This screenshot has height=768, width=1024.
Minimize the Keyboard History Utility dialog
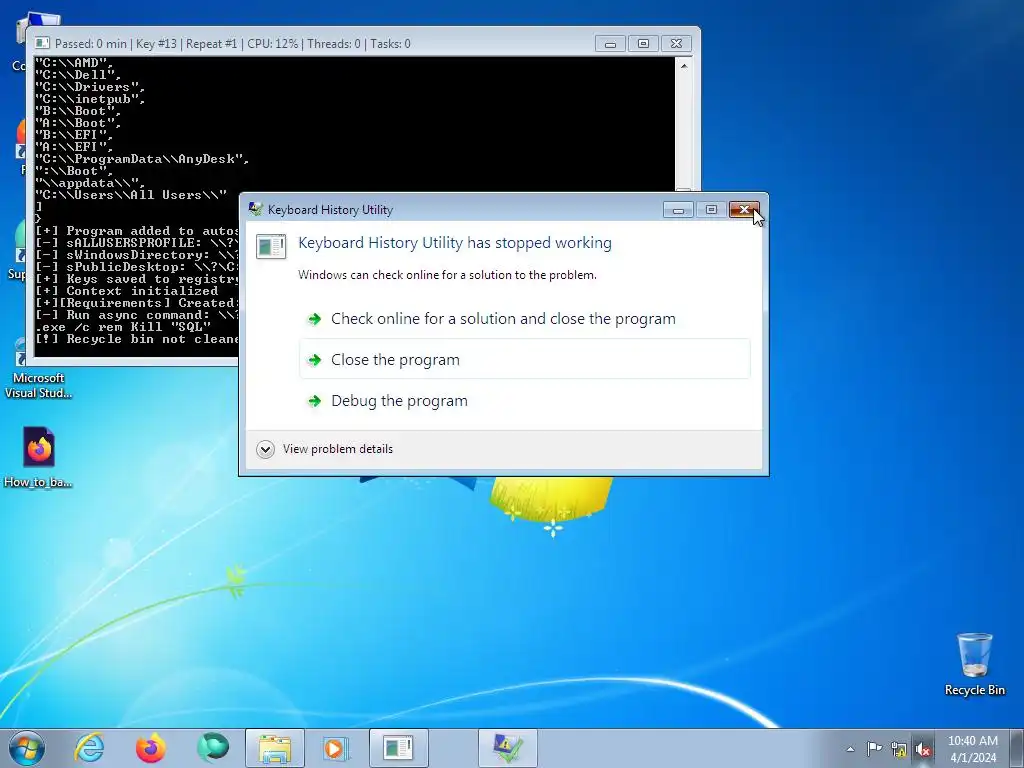tap(678, 210)
